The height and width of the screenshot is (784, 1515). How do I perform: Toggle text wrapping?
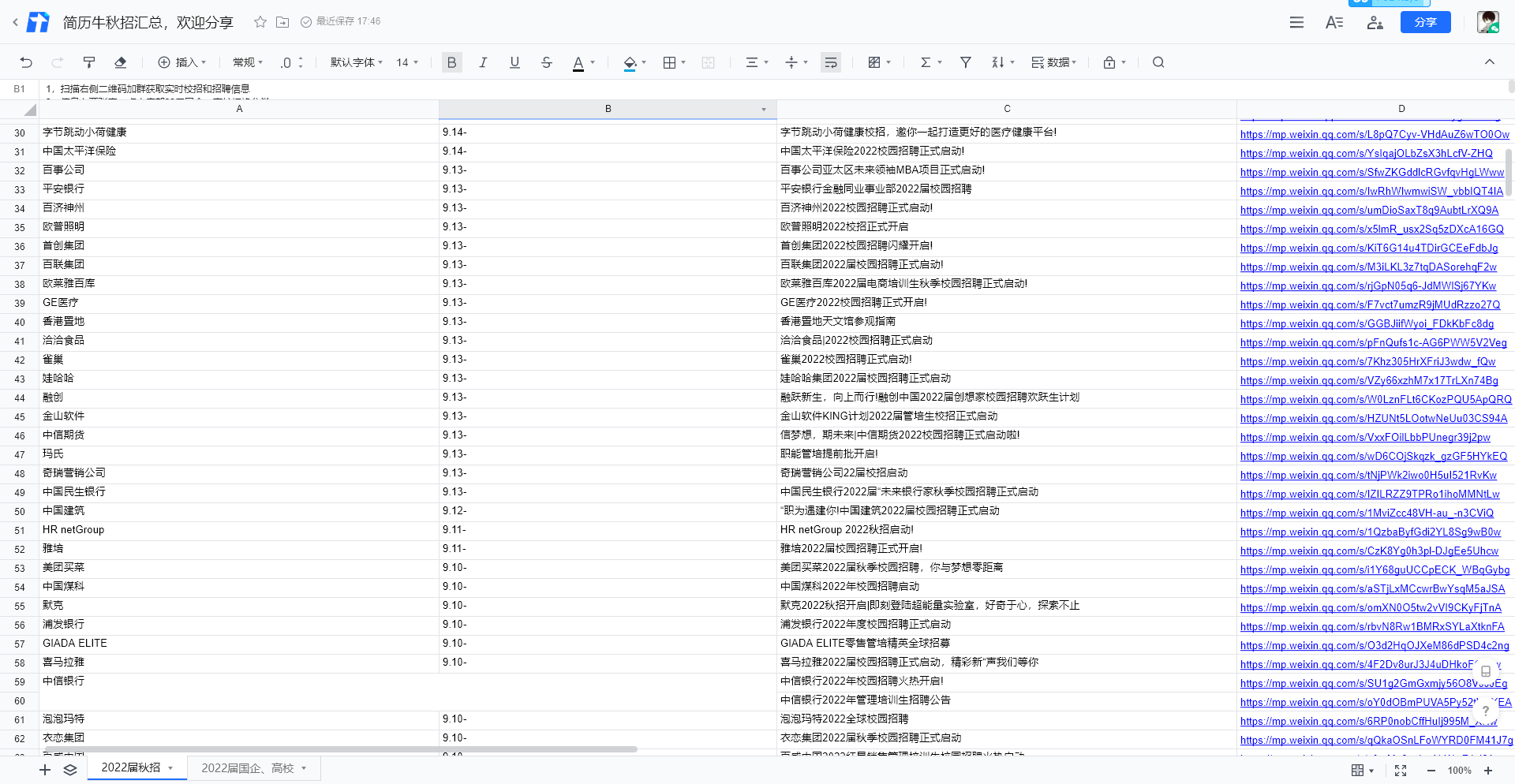pos(831,62)
